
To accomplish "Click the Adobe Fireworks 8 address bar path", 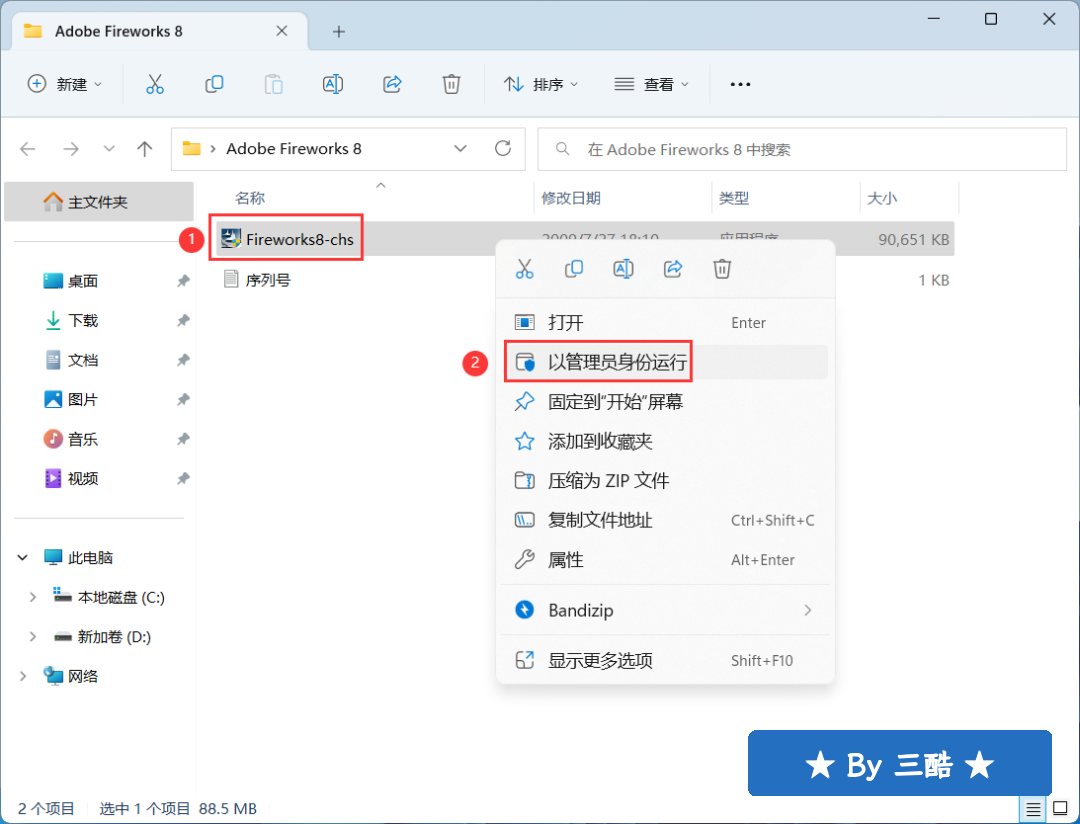I will [294, 149].
